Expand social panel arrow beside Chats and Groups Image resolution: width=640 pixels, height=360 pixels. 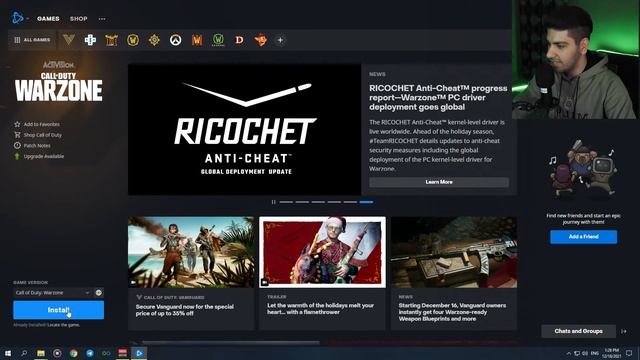pyautogui.click(x=624, y=331)
